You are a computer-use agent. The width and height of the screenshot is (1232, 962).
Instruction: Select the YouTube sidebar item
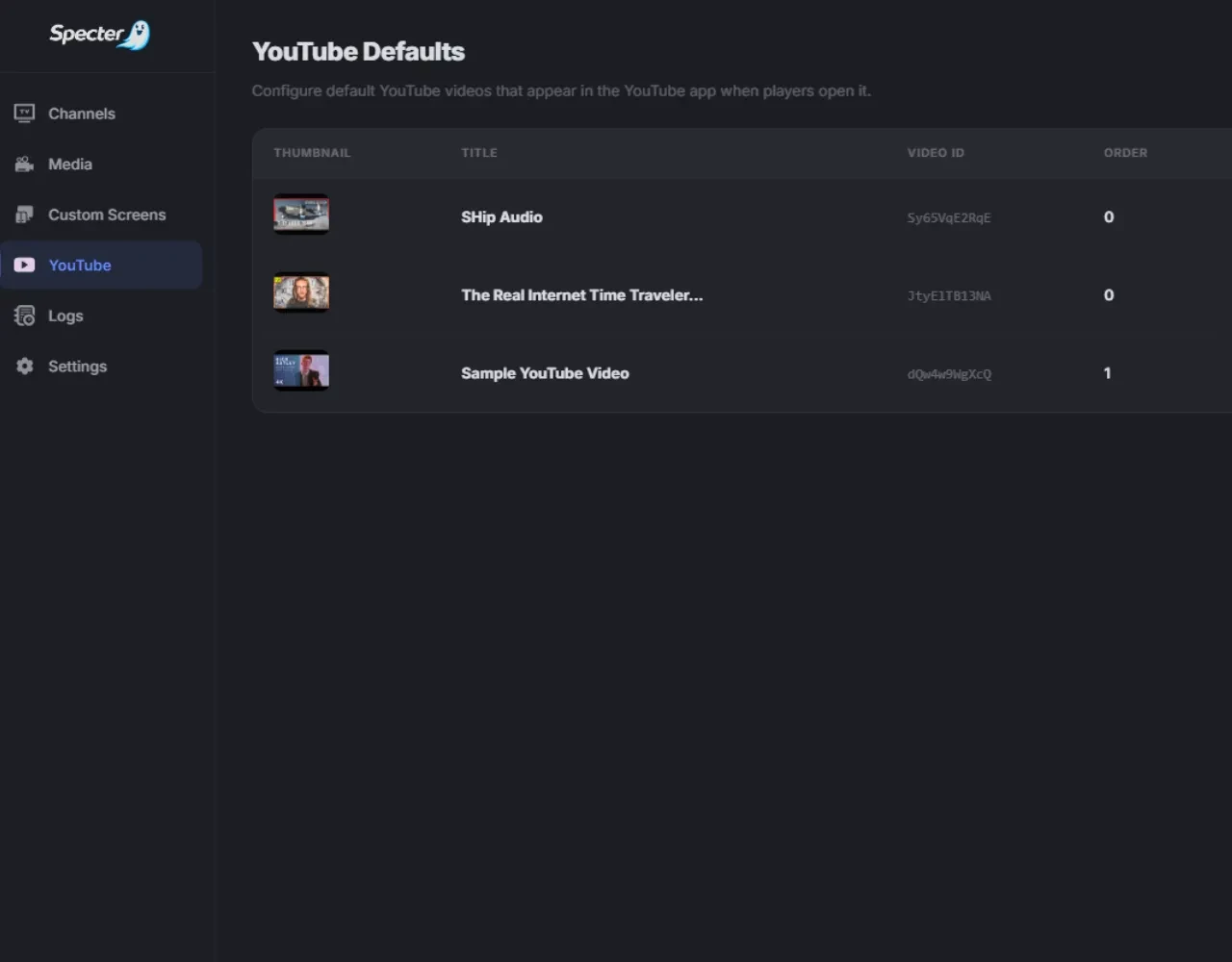(101, 266)
